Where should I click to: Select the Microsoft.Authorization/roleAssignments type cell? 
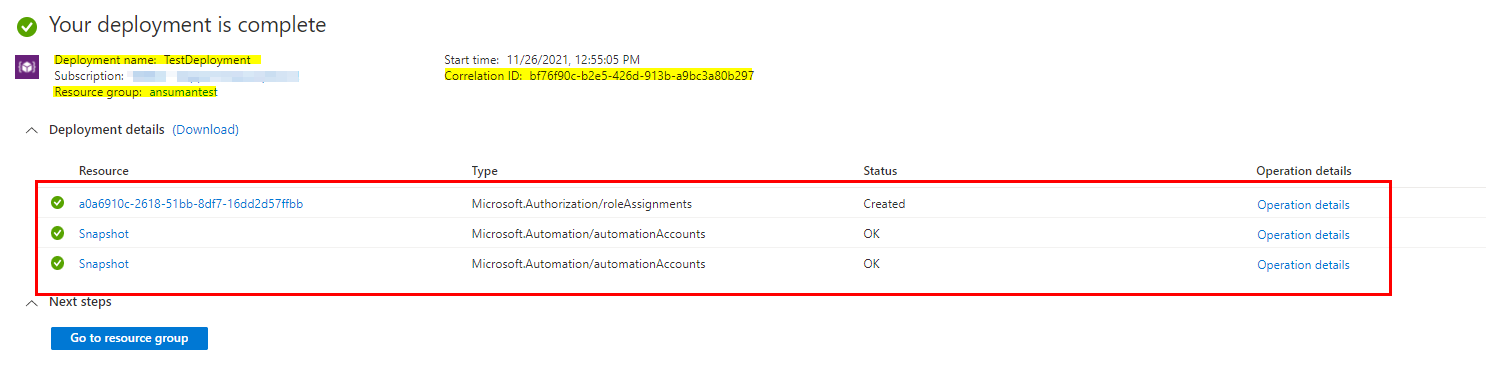582,204
